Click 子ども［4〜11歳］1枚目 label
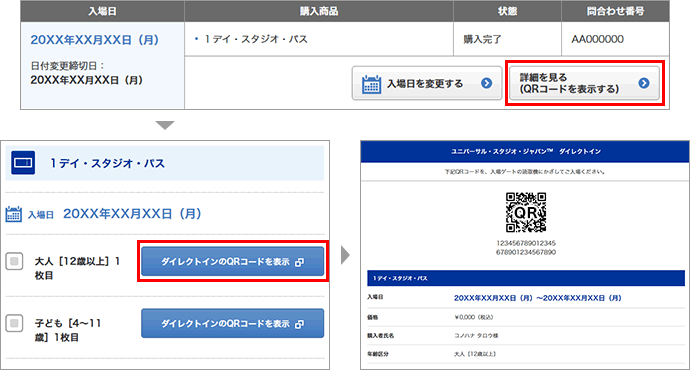This screenshot has height=370, width=690. pyautogui.click(x=68, y=330)
